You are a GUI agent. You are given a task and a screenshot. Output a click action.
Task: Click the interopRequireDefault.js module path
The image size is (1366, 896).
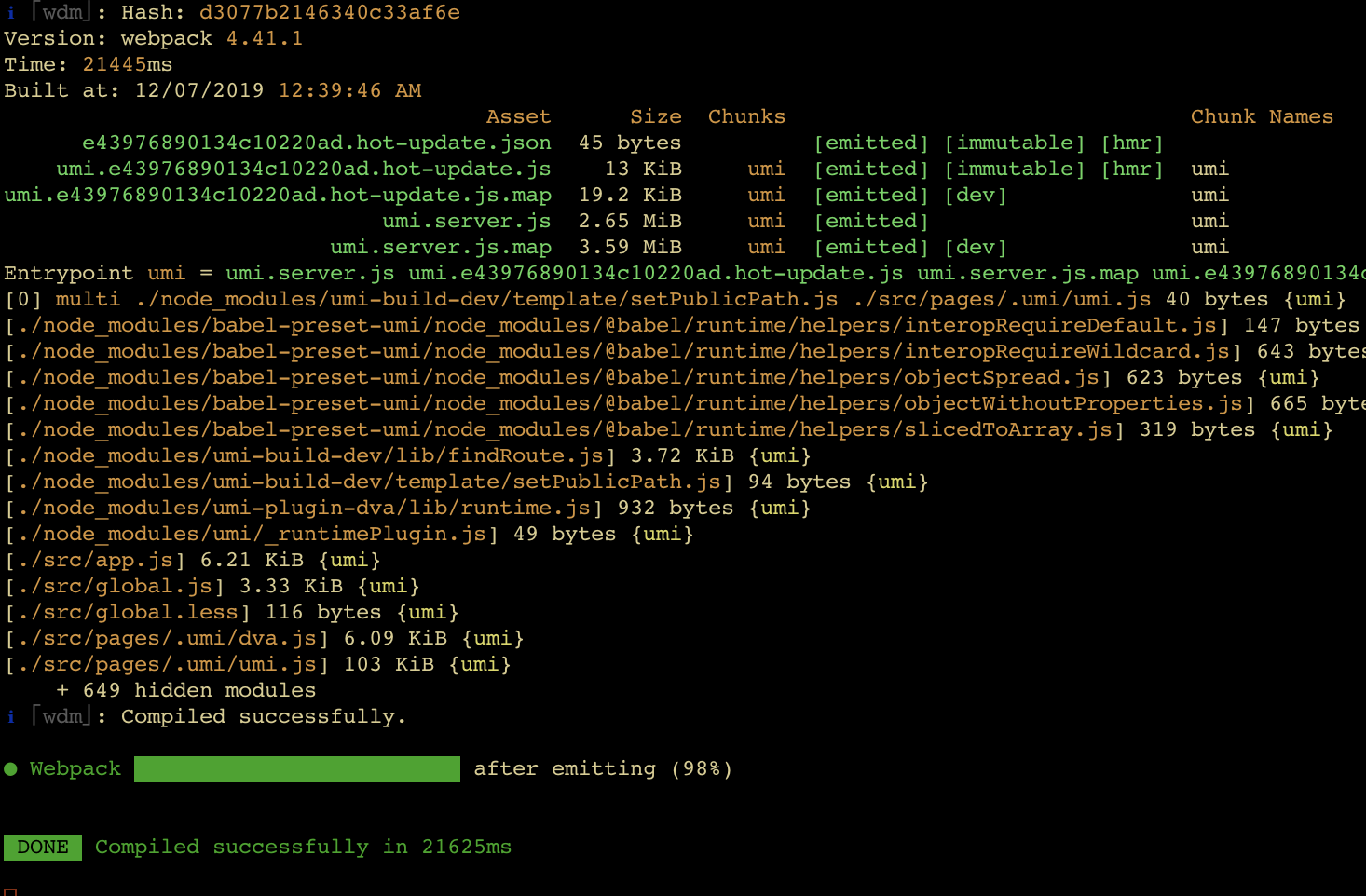[x=617, y=326]
